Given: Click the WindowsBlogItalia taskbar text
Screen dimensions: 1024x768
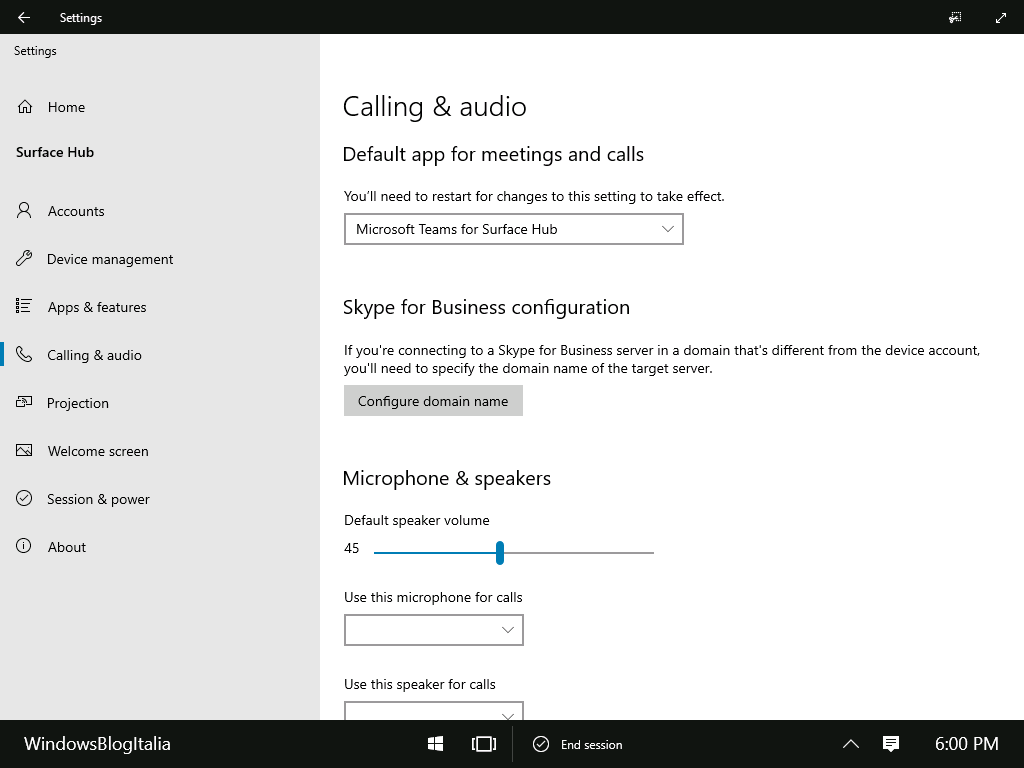Looking at the screenshot, I should pyautogui.click(x=97, y=744).
